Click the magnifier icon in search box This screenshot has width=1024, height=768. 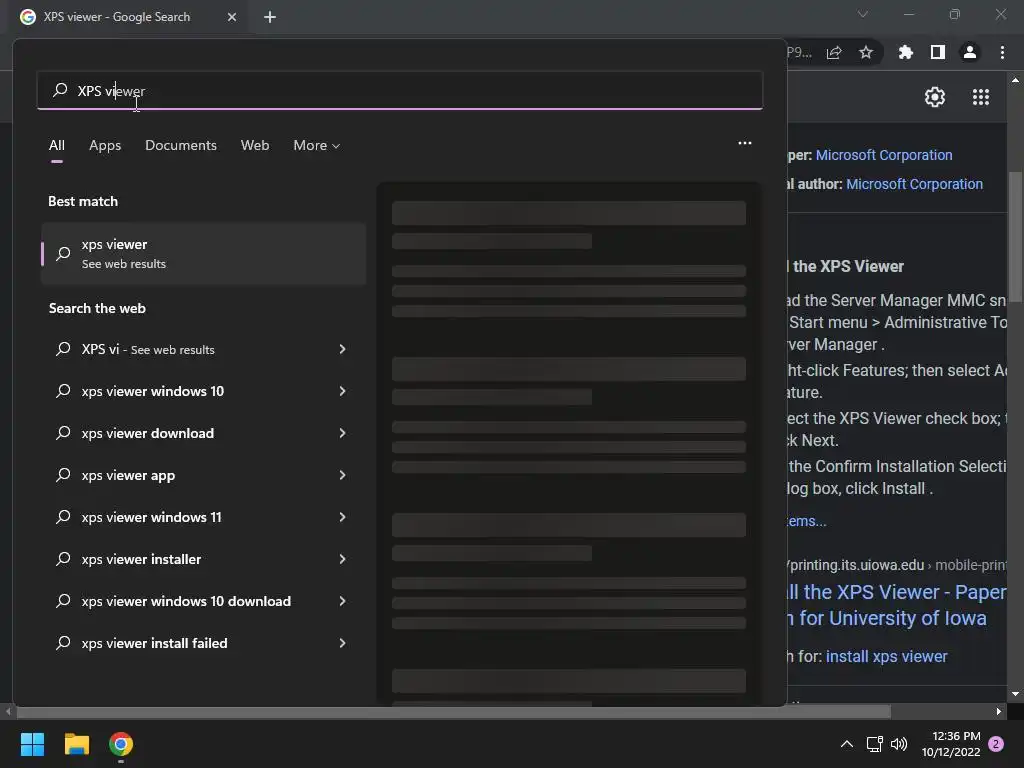(x=60, y=90)
